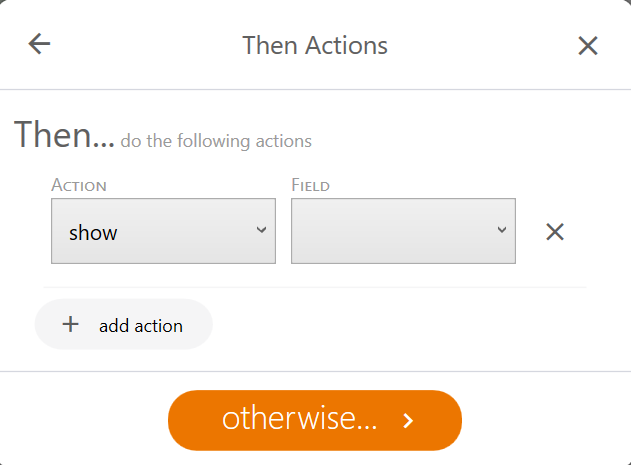Continue to the otherwise... step
Image resolution: width=631 pixels, height=465 pixels.
coord(315,420)
